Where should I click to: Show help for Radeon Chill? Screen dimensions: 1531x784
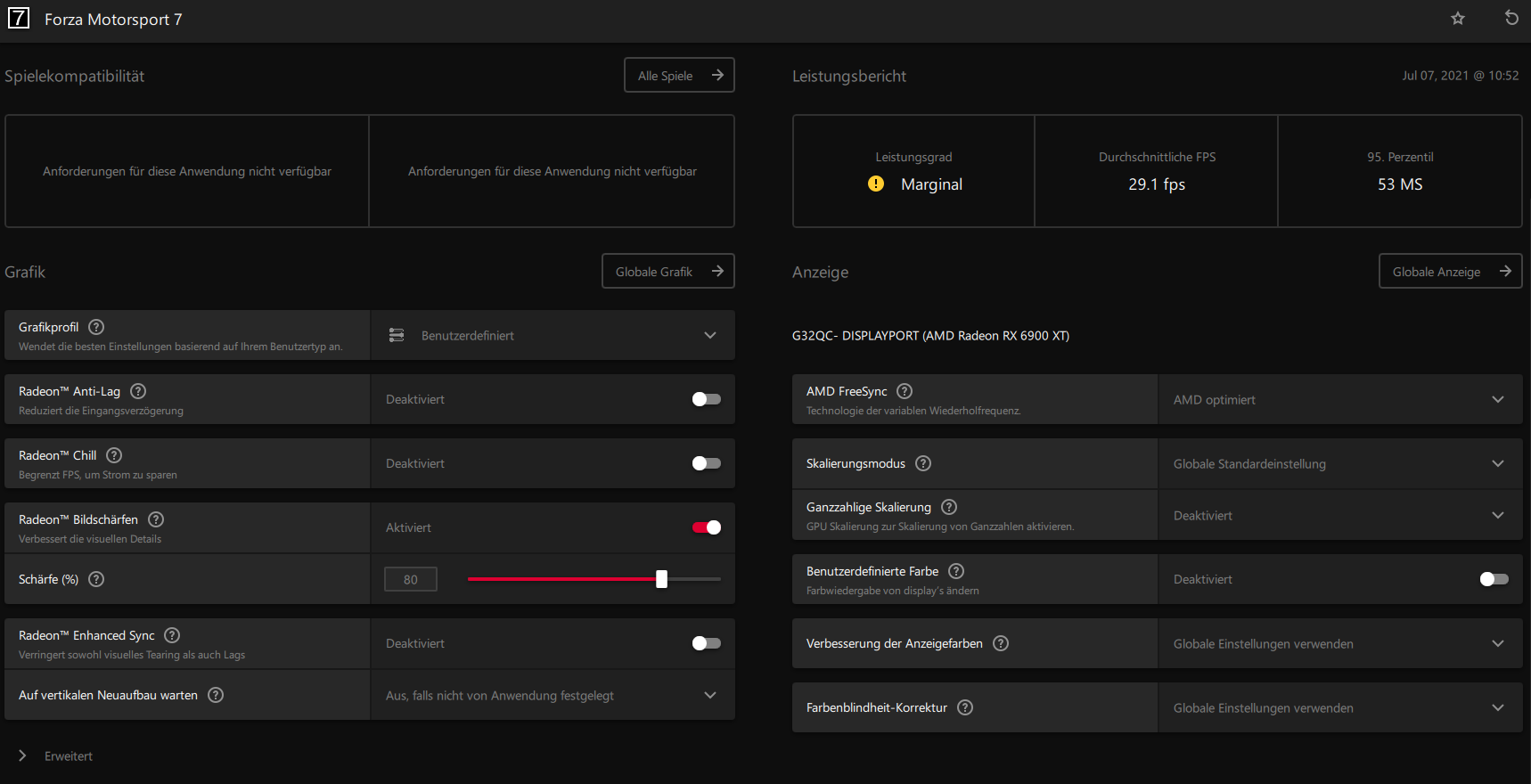[114, 455]
